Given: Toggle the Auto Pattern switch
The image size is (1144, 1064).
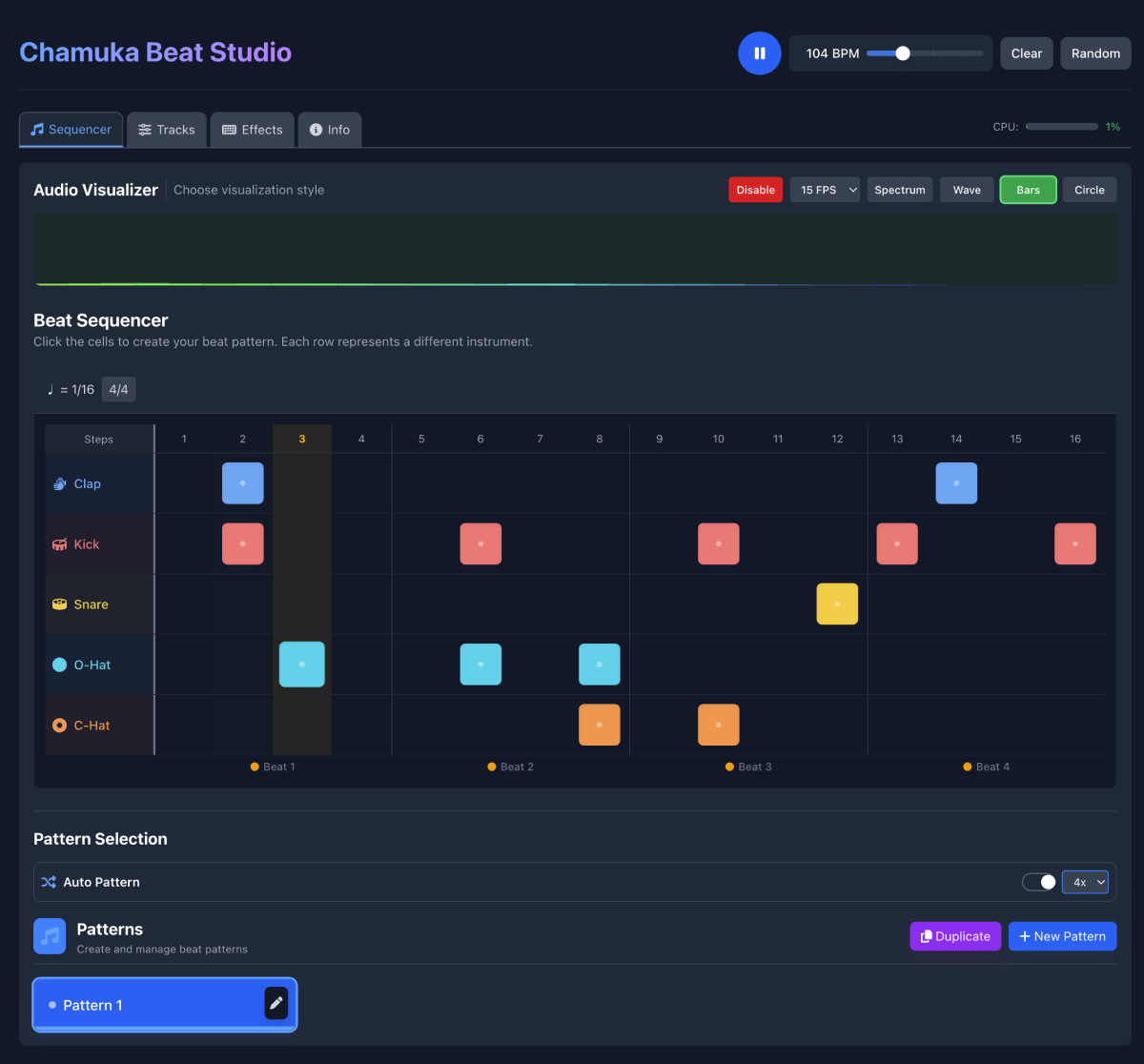Looking at the screenshot, I should point(1038,882).
